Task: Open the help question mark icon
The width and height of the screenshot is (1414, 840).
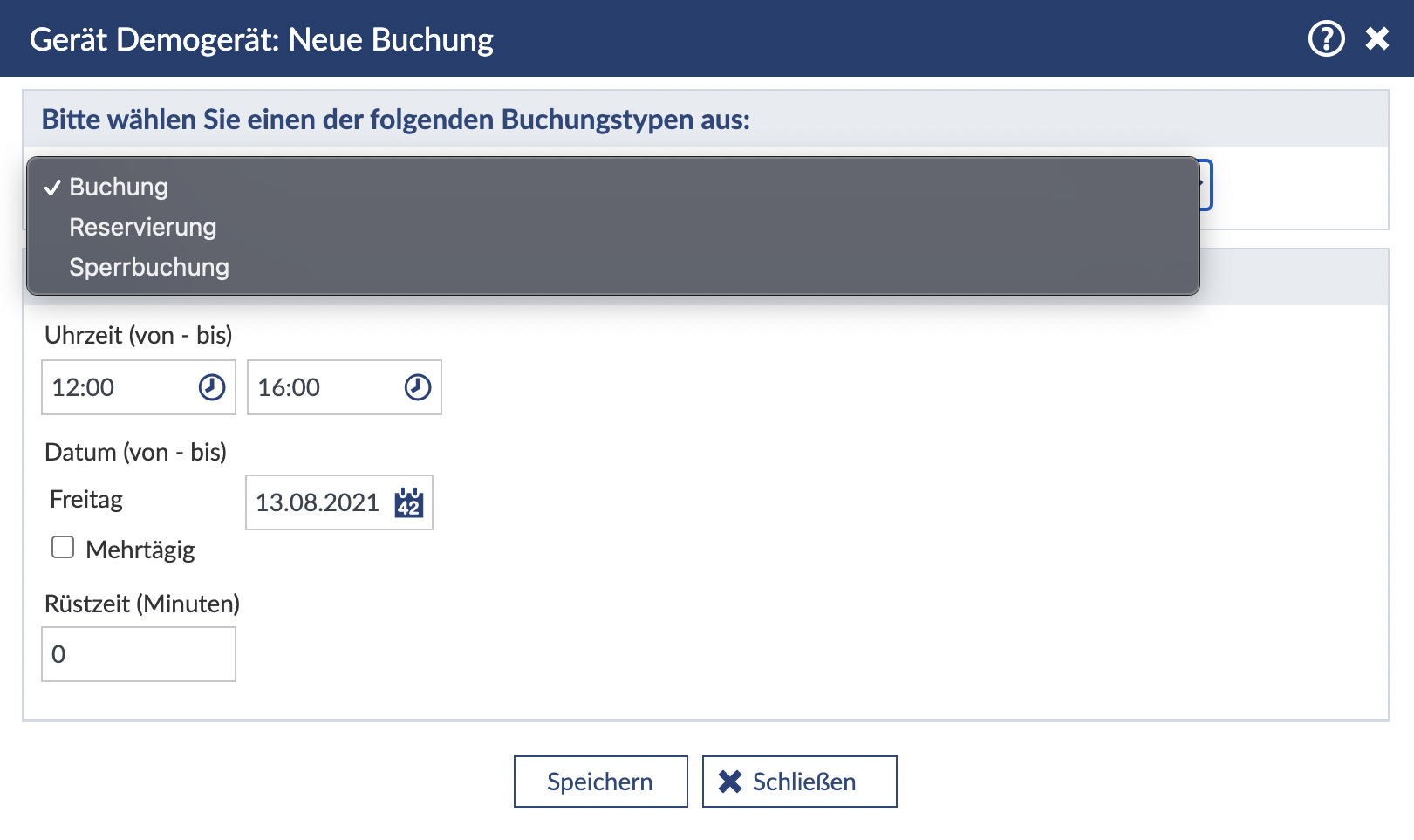Action: coord(1326,39)
